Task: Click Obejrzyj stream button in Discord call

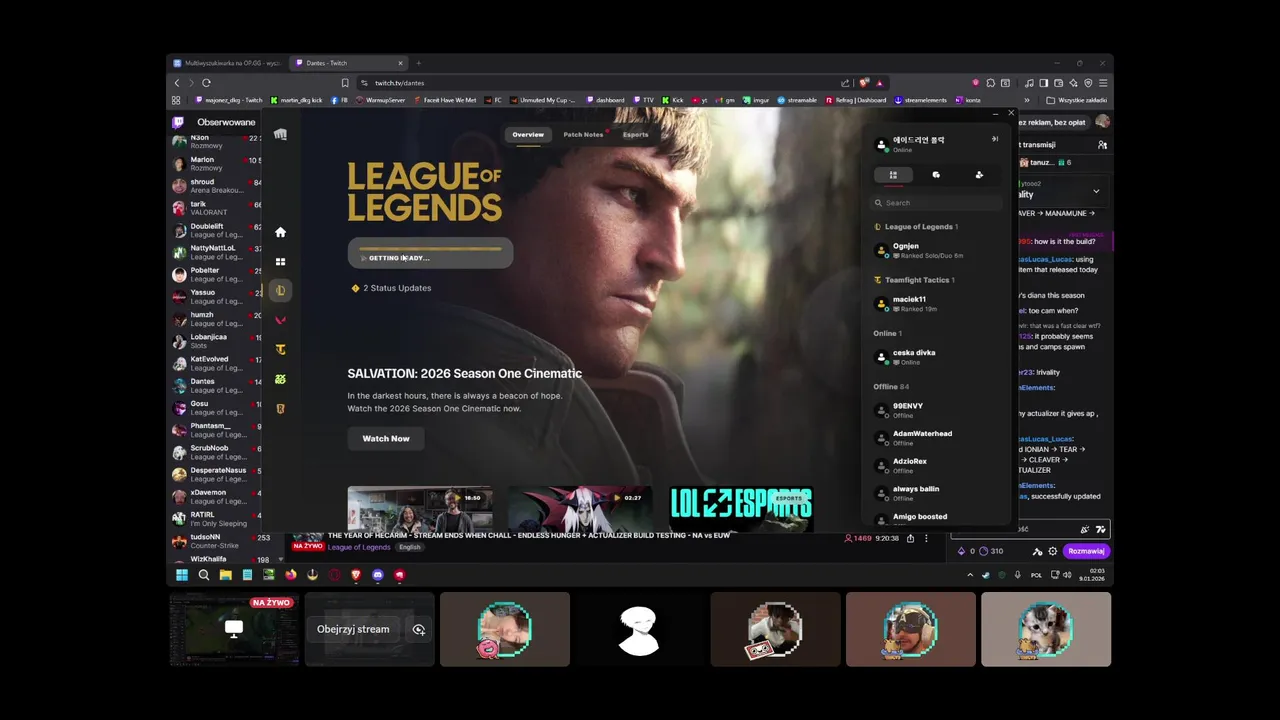Action: (353, 629)
